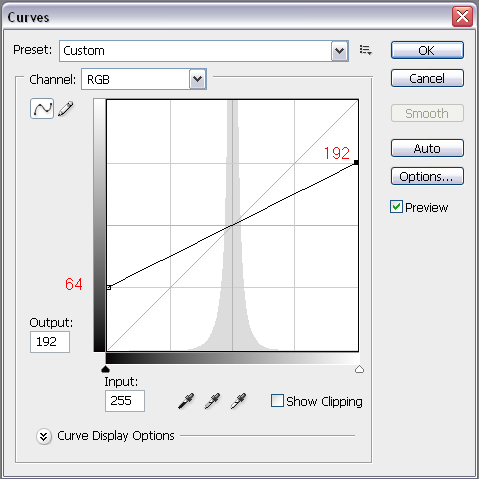Open the Preset dropdown
The width and height of the screenshot is (479, 479).
(204, 51)
